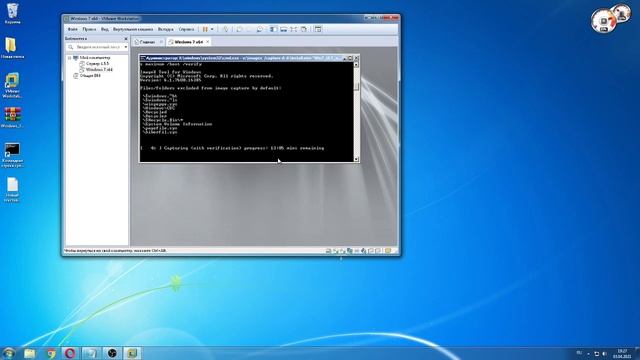The image size is (640, 360).
Task: Click the Send Ctrl+Alt+Del toolbar icon
Action: coord(225,29)
